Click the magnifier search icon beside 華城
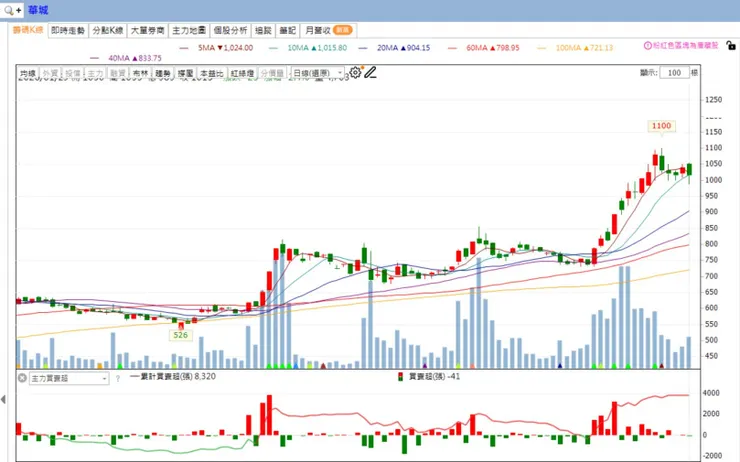 pyautogui.click(x=8, y=10)
